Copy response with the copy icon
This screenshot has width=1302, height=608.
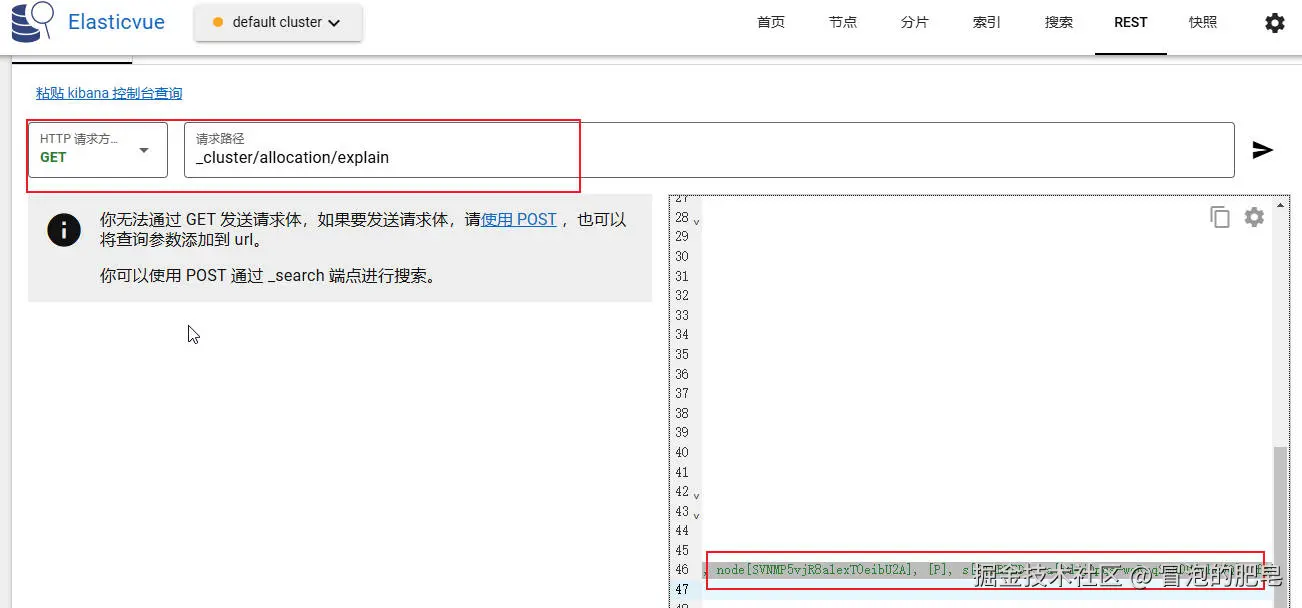point(1219,217)
